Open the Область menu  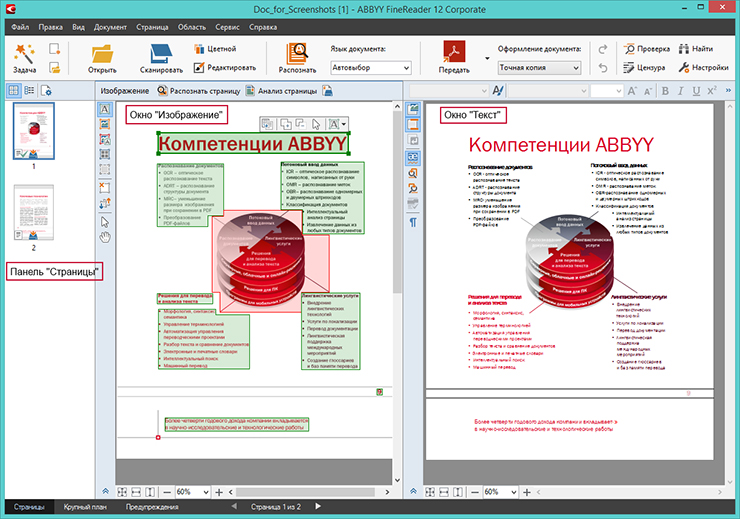192,27
